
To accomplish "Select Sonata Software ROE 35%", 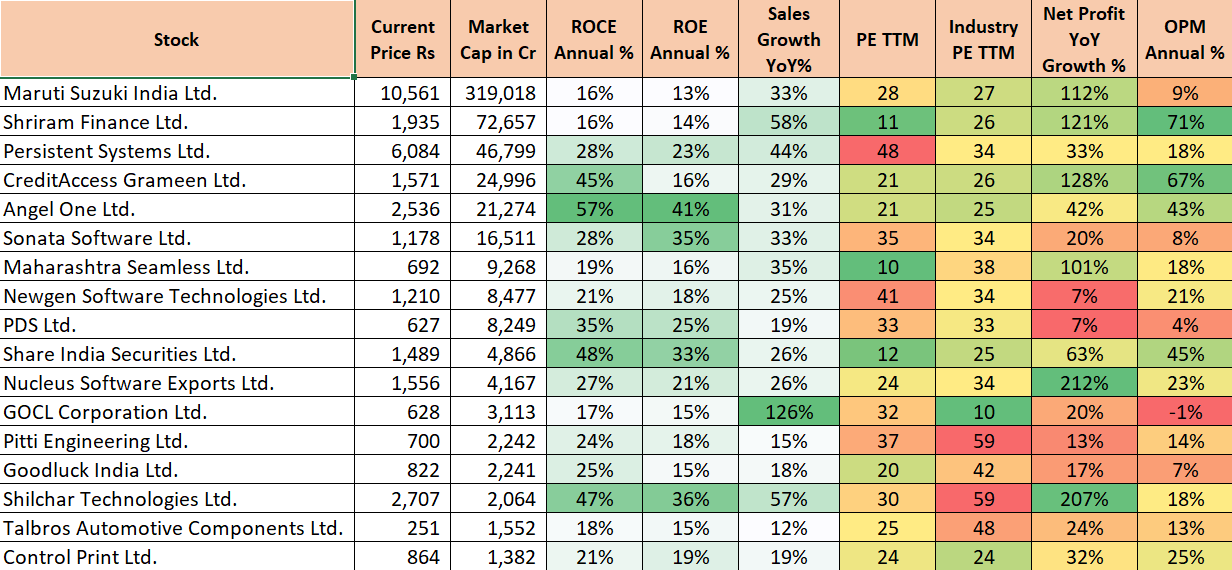I will 690,239.
